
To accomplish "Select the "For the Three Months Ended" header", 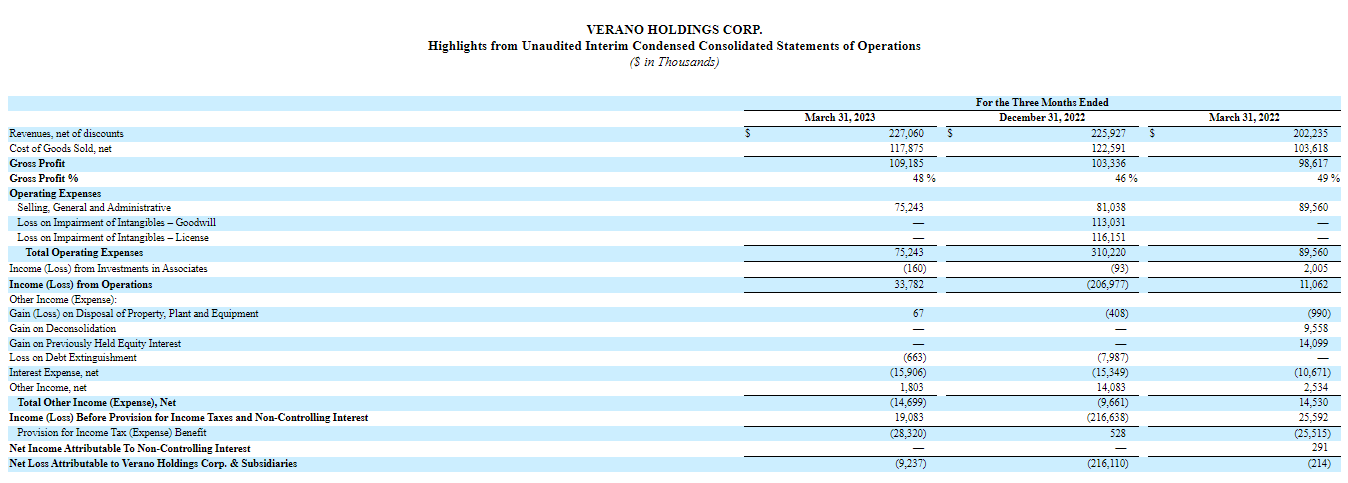I will click(1042, 102).
